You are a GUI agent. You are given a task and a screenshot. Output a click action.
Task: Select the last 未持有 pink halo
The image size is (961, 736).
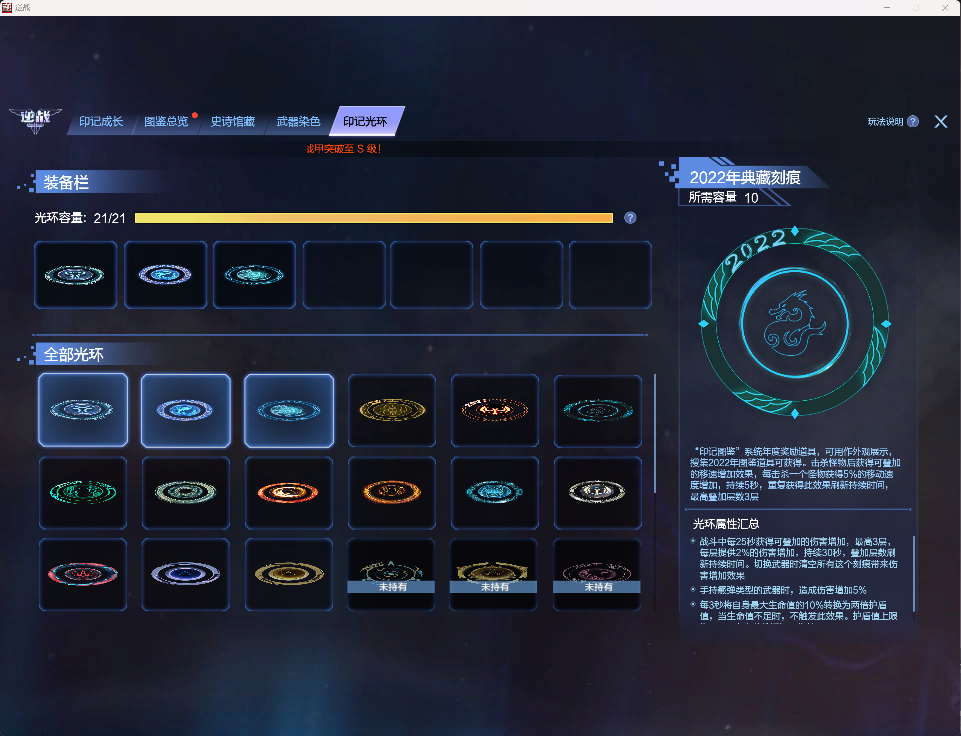(598, 574)
